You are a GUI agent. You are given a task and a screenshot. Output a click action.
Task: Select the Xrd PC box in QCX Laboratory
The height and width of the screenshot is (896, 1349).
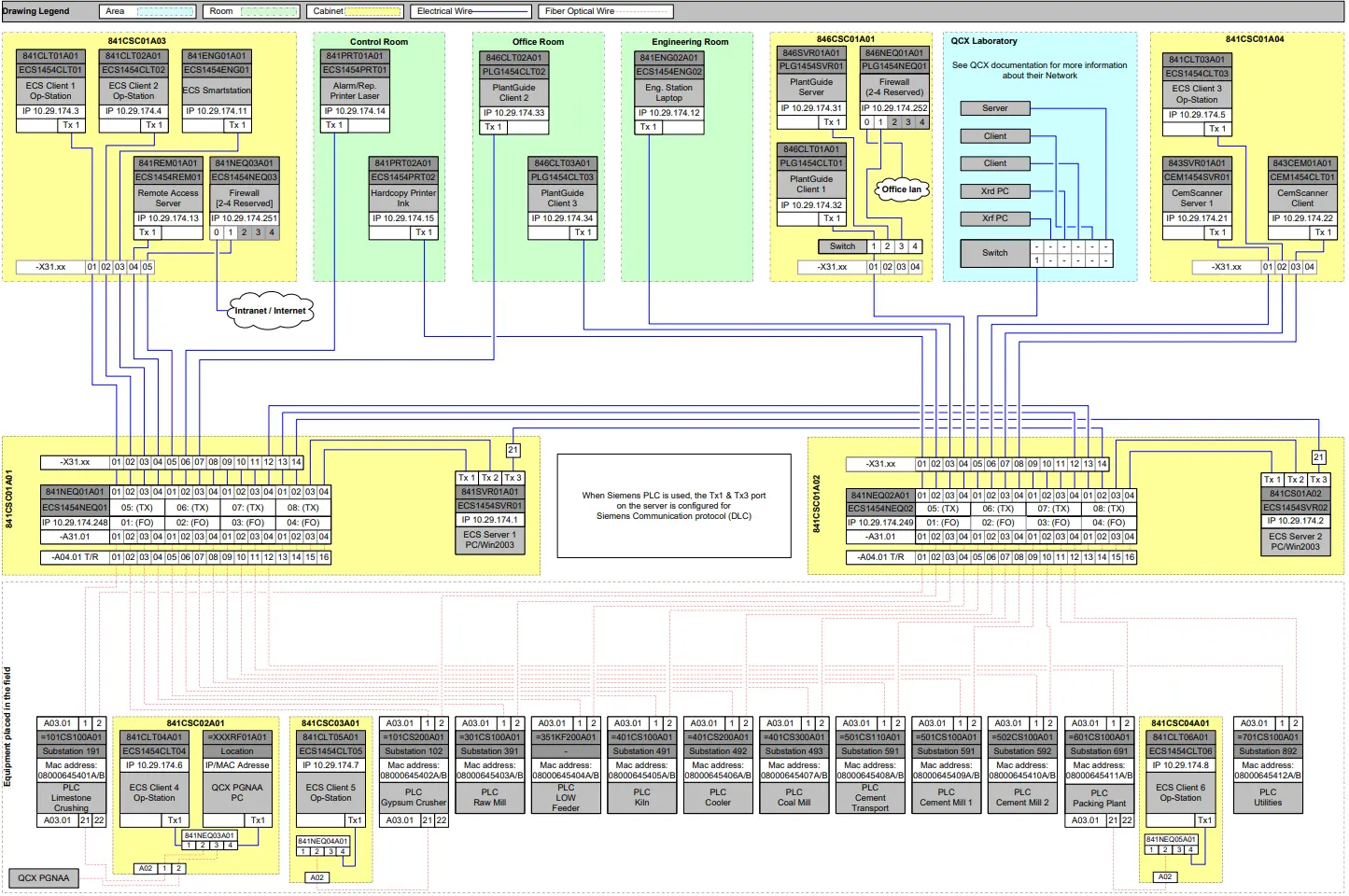point(994,191)
